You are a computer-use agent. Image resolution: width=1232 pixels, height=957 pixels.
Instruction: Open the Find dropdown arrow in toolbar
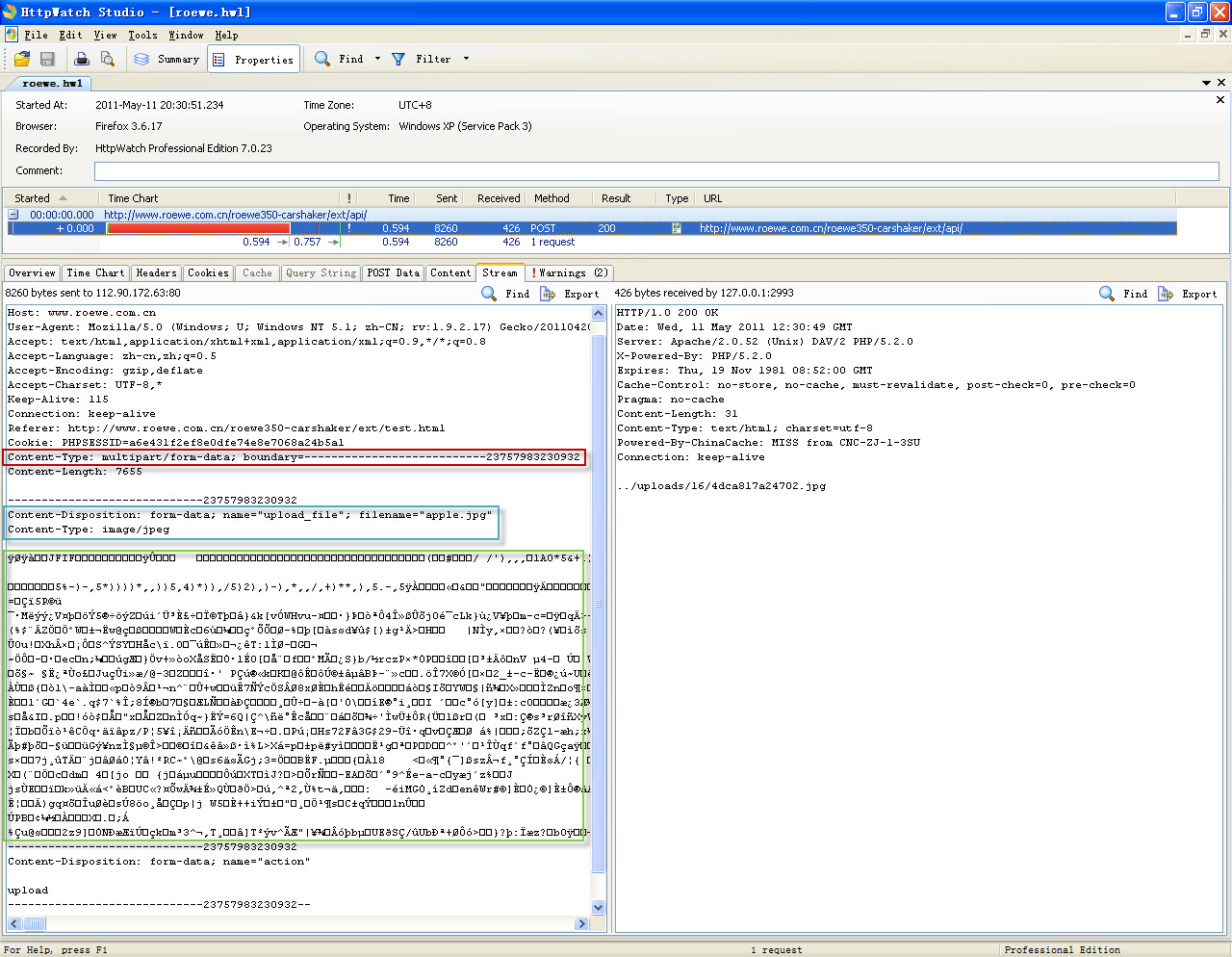pyautogui.click(x=377, y=59)
